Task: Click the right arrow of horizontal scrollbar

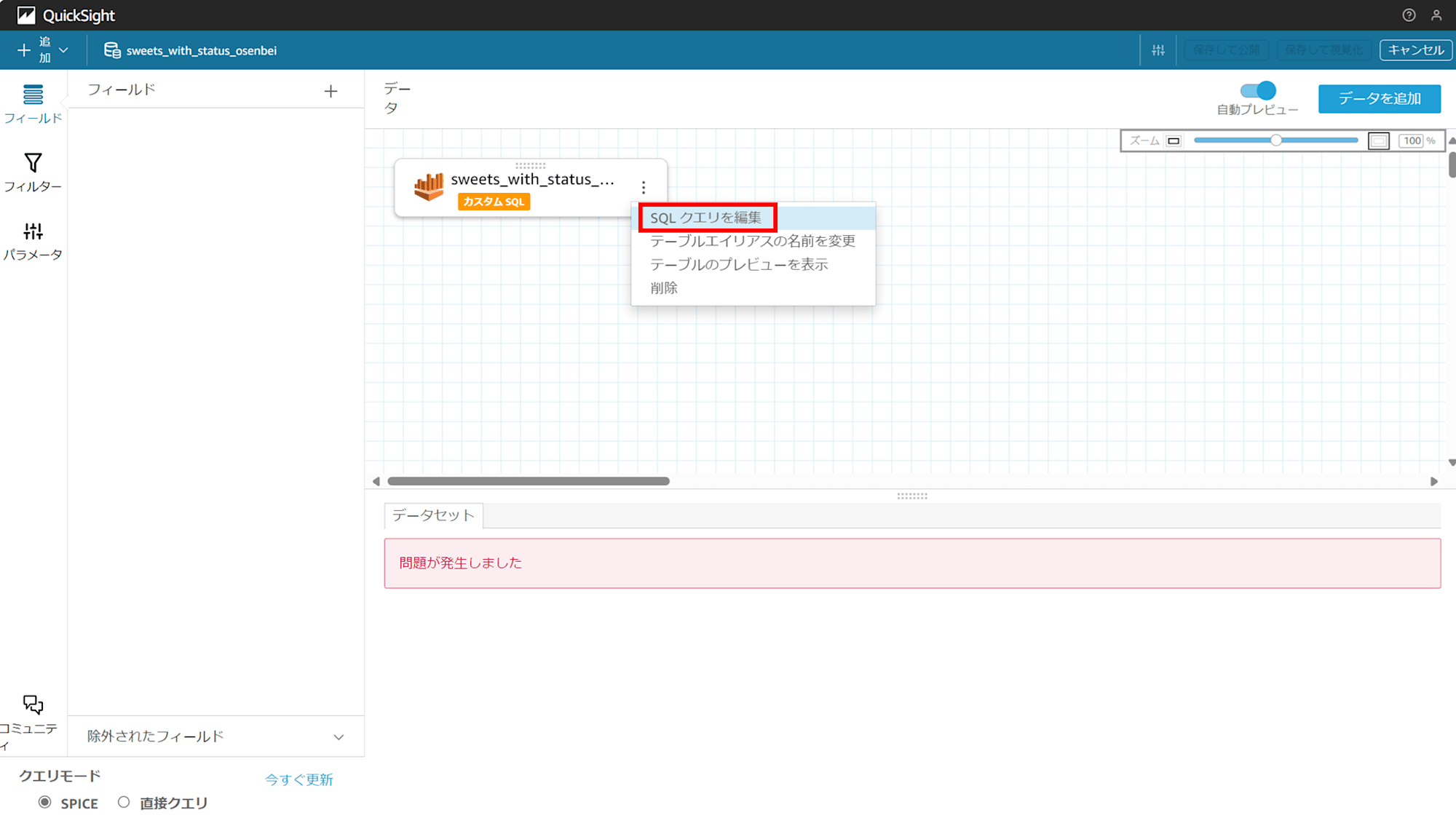Action: click(1434, 481)
